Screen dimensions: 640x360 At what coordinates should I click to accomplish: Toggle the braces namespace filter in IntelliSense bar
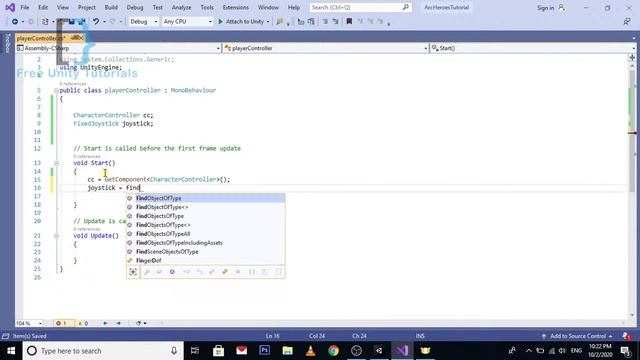tap(252, 272)
